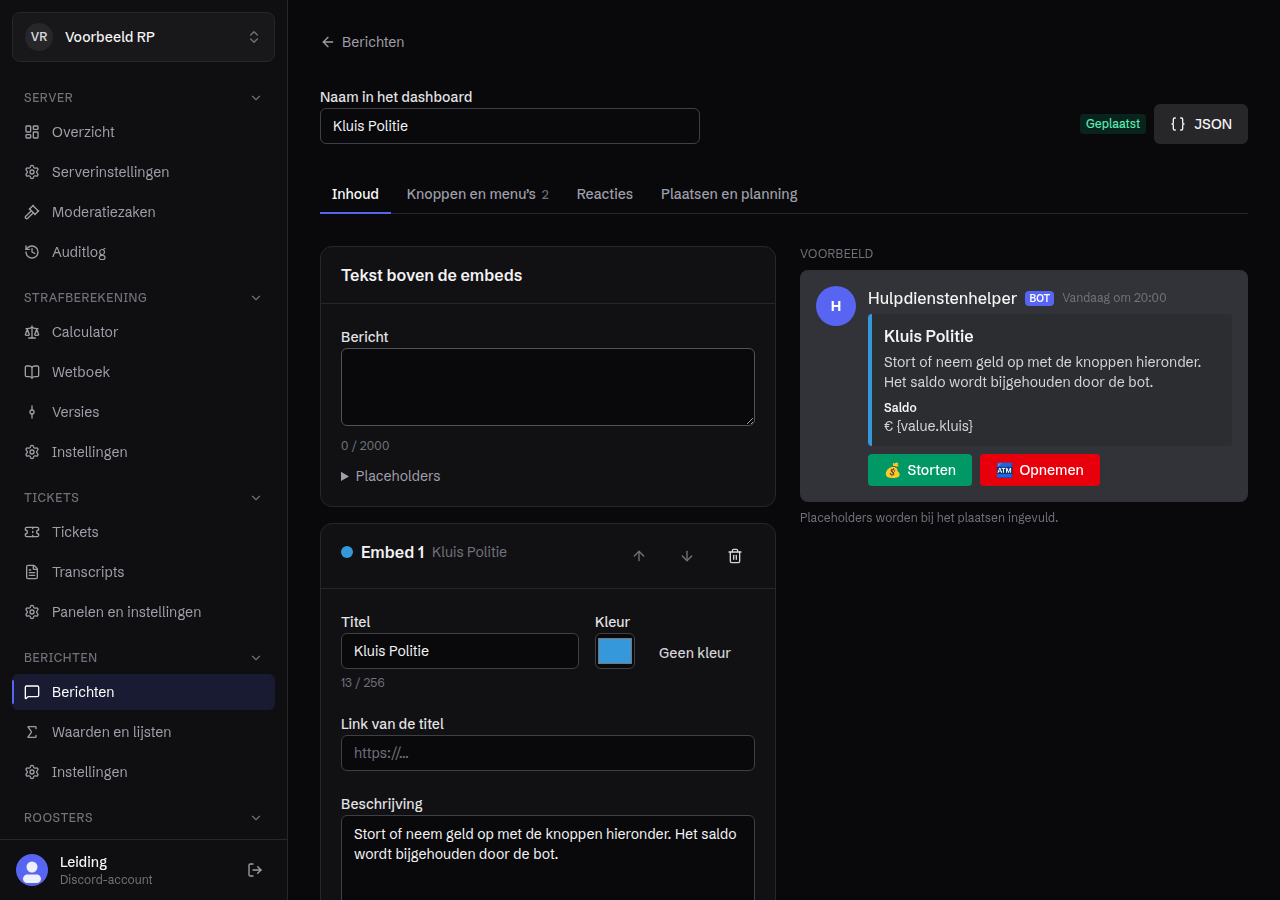This screenshot has height=900, width=1280.
Task: Click the Waarden en lijsten sigma icon
Action: 32,732
